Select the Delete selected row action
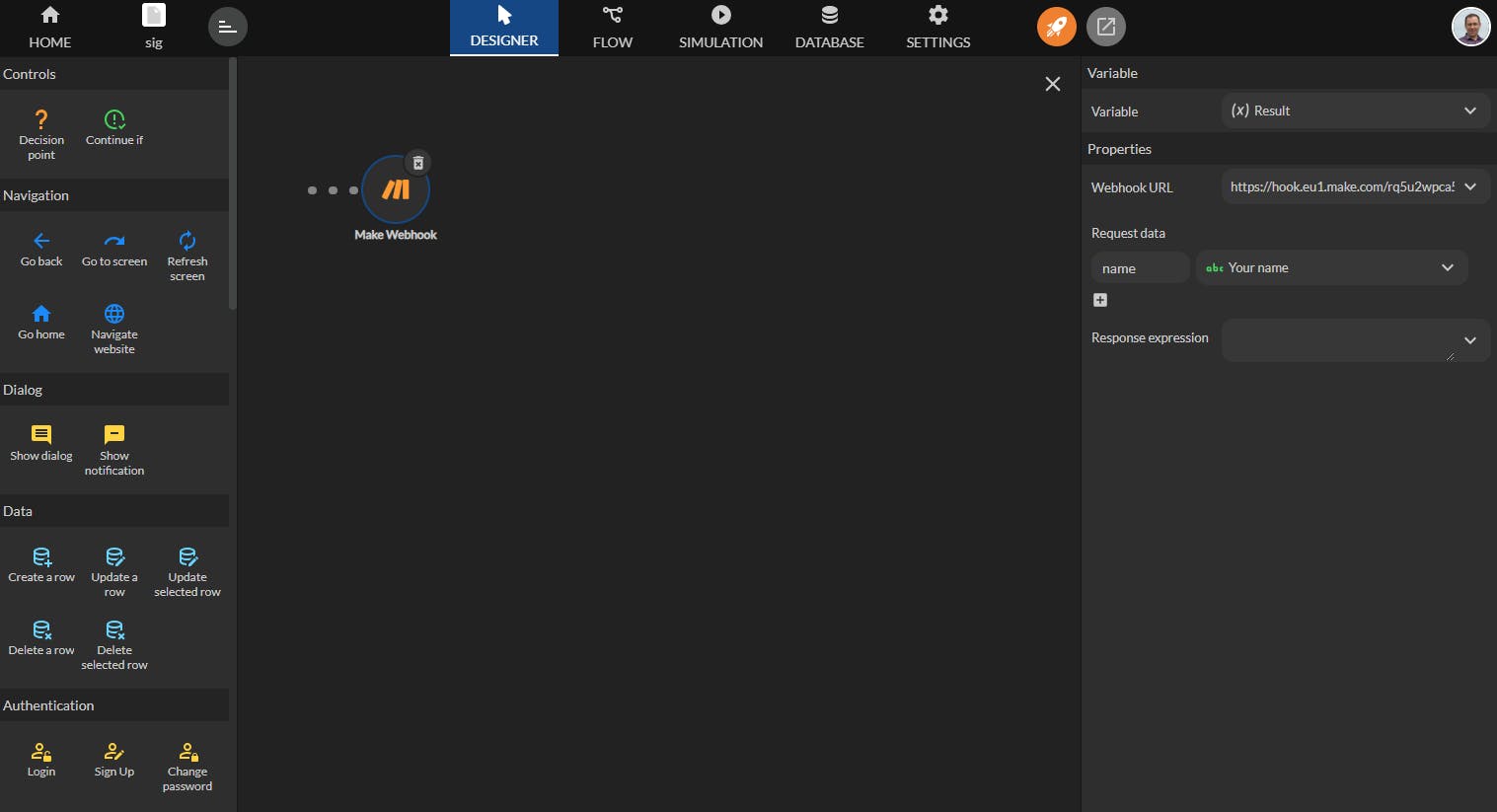This screenshot has height=812, width=1497. click(114, 644)
